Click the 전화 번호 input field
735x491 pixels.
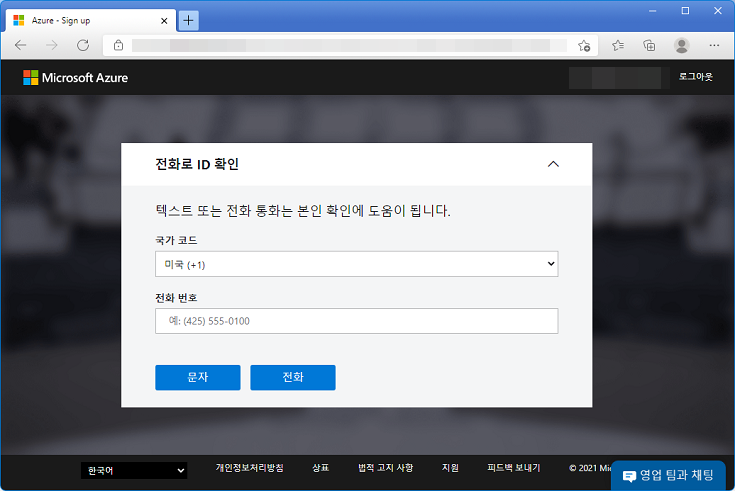pyautogui.click(x=356, y=321)
